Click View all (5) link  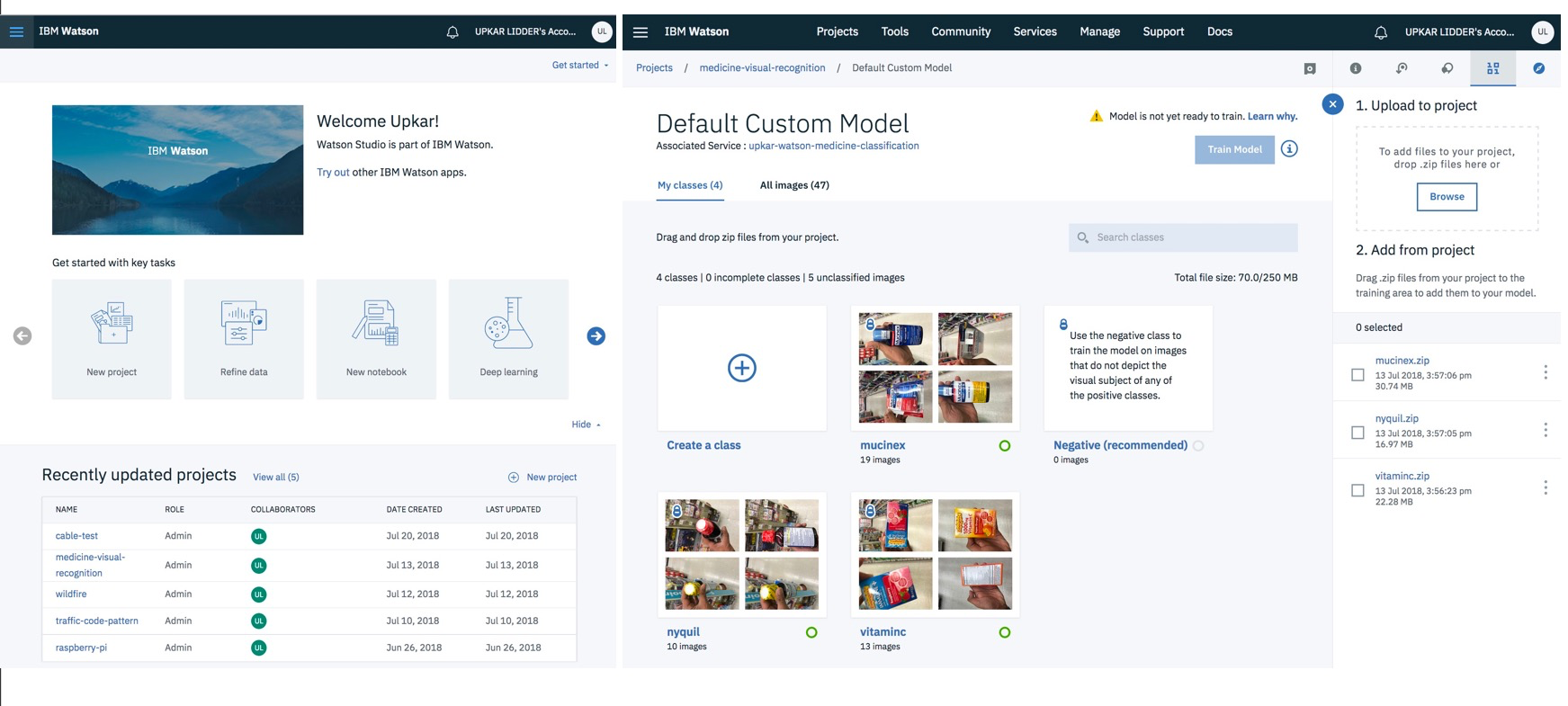click(276, 478)
